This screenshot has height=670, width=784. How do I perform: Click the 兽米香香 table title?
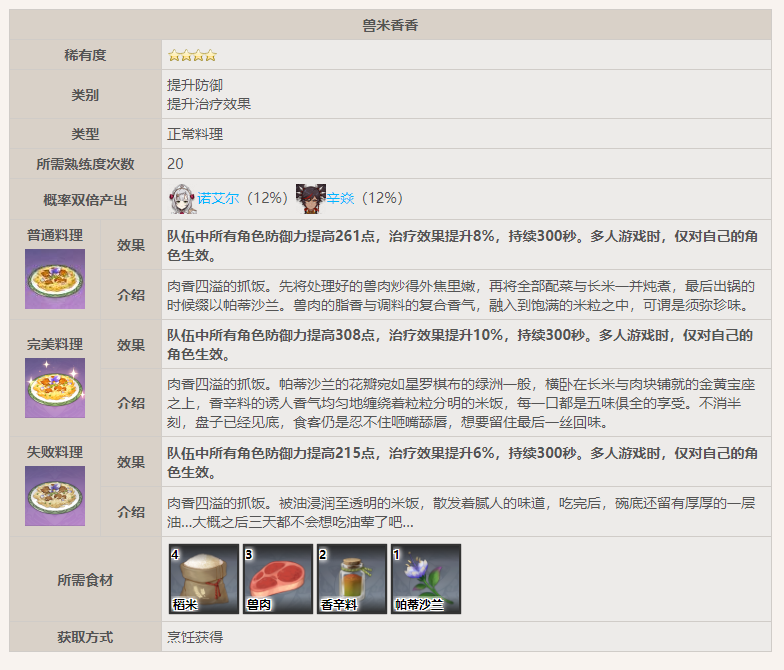pos(390,25)
